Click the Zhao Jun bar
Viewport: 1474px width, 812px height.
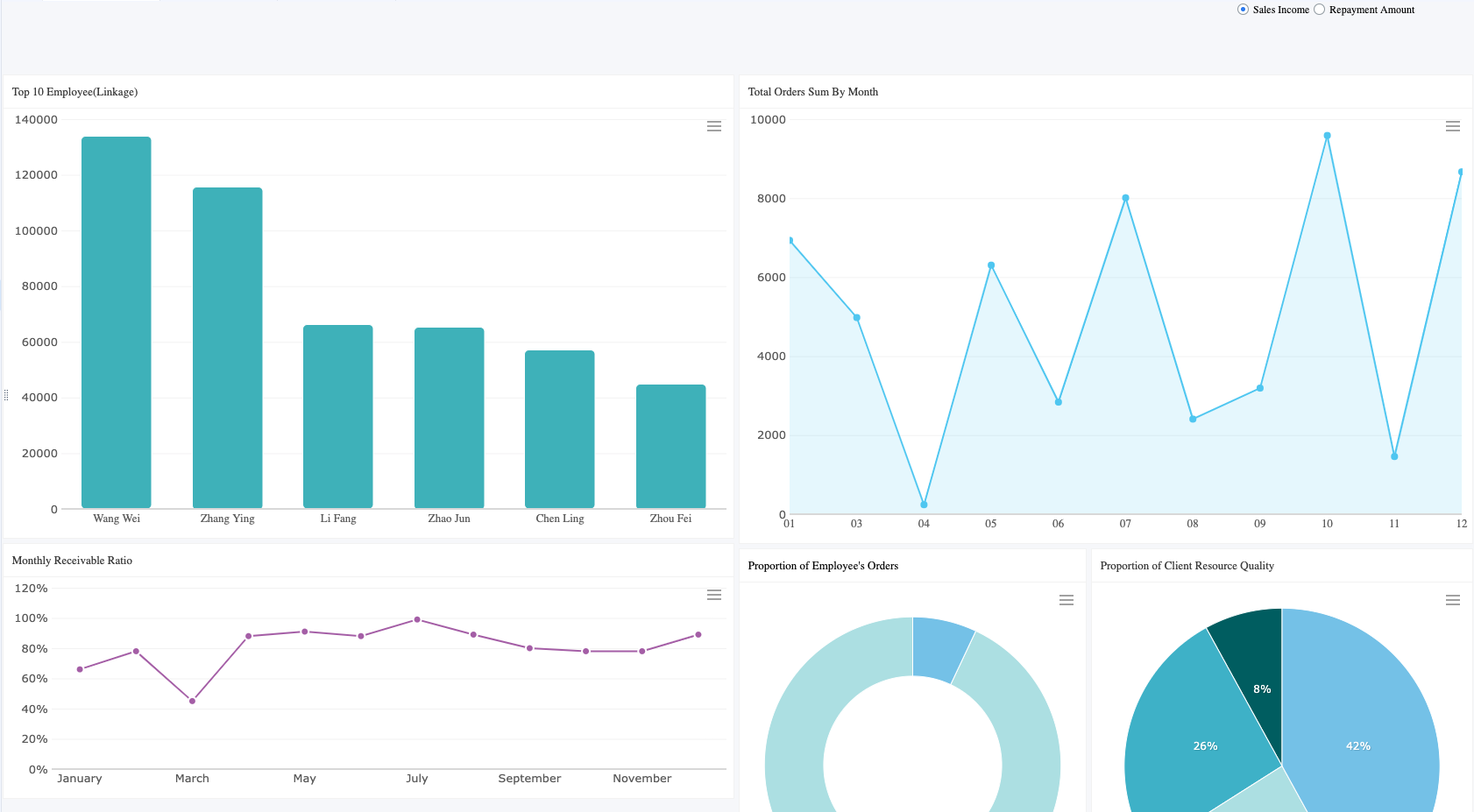tap(450, 418)
